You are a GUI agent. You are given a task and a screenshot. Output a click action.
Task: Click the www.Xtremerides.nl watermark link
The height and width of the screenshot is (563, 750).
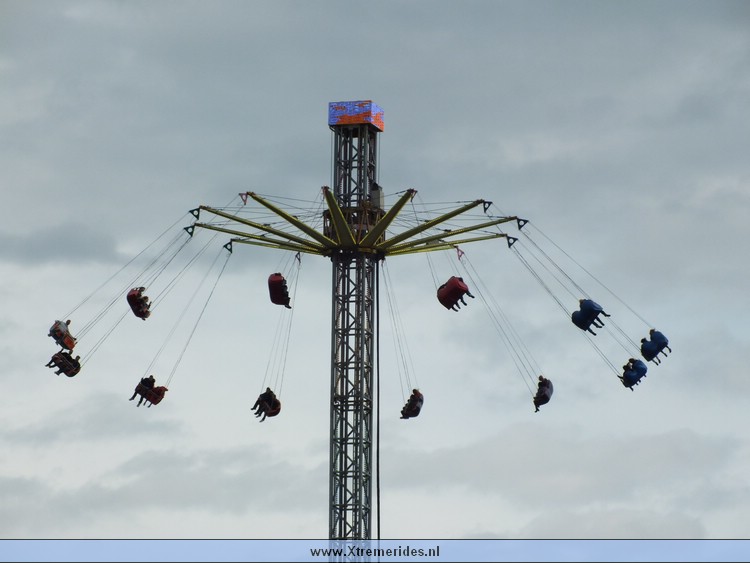[375, 552]
